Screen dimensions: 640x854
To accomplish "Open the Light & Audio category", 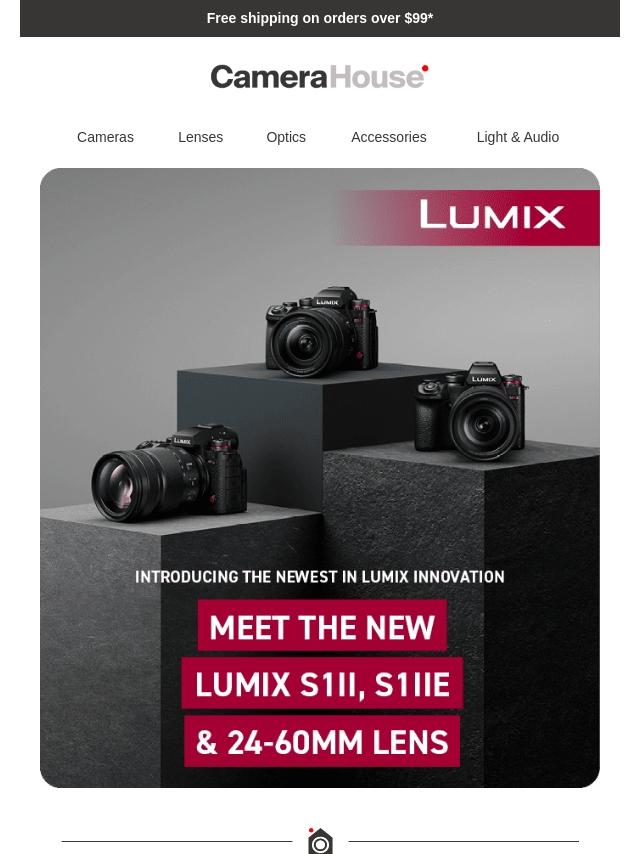I will [x=518, y=137].
